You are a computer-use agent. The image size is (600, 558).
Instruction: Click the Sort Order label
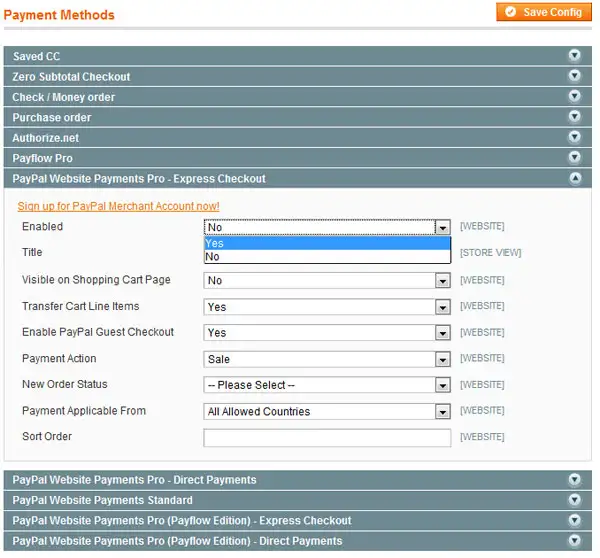47,436
